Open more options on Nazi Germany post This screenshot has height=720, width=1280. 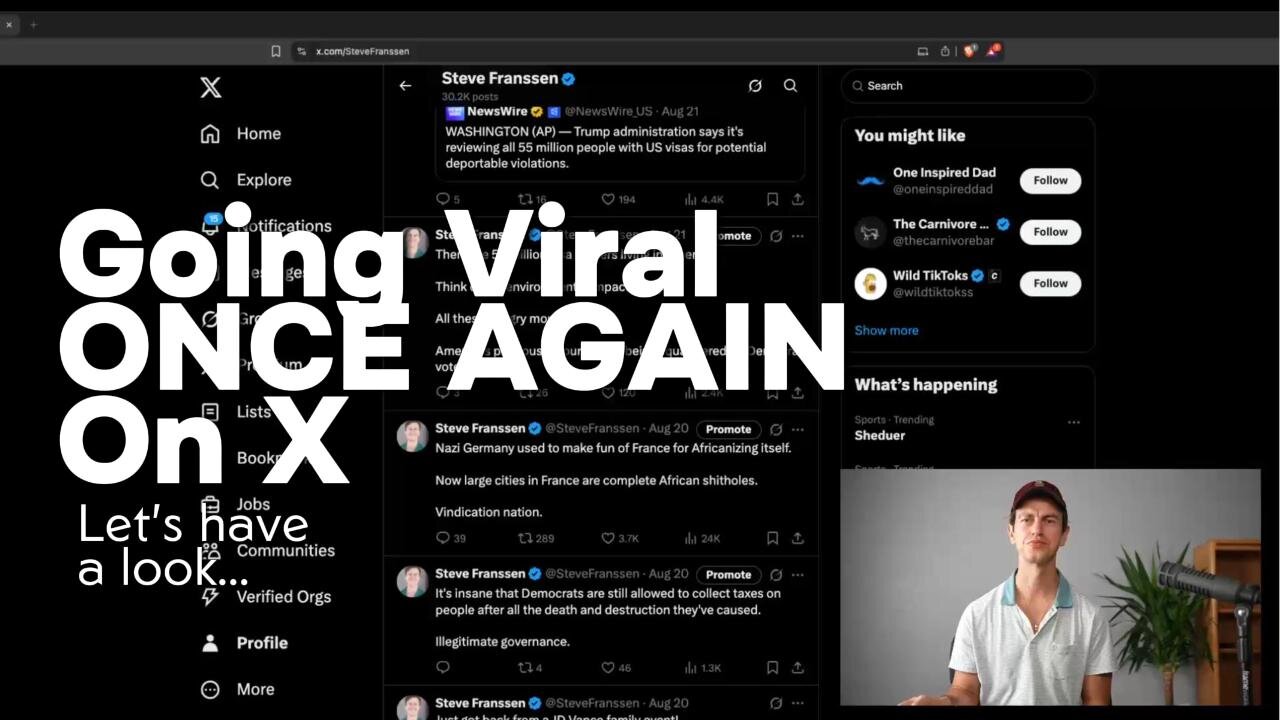[x=798, y=429]
